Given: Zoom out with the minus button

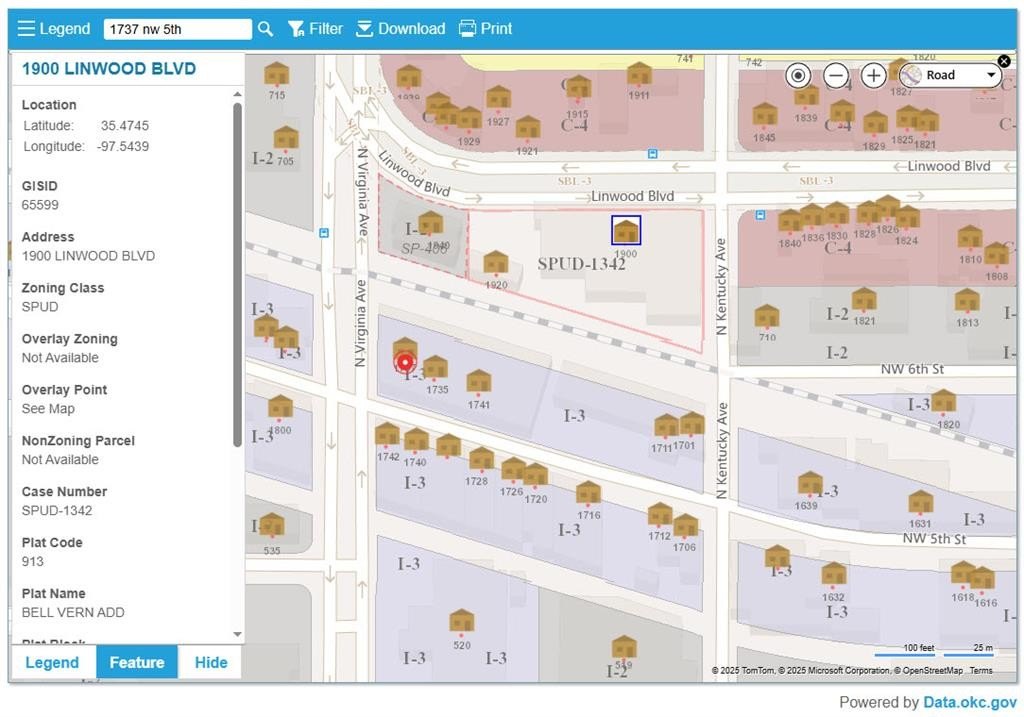Looking at the screenshot, I should [x=836, y=75].
